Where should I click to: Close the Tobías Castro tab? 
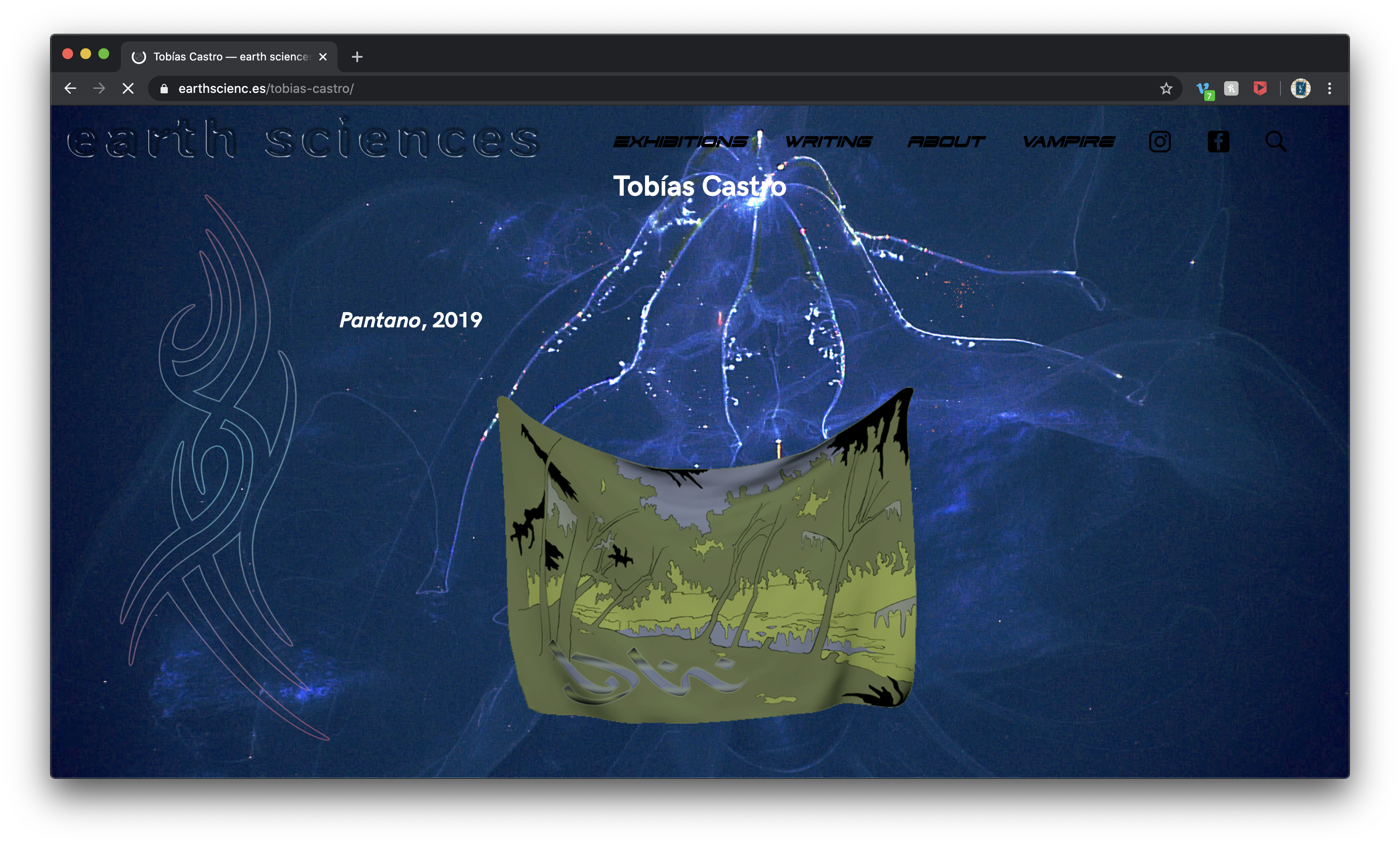coord(323,57)
